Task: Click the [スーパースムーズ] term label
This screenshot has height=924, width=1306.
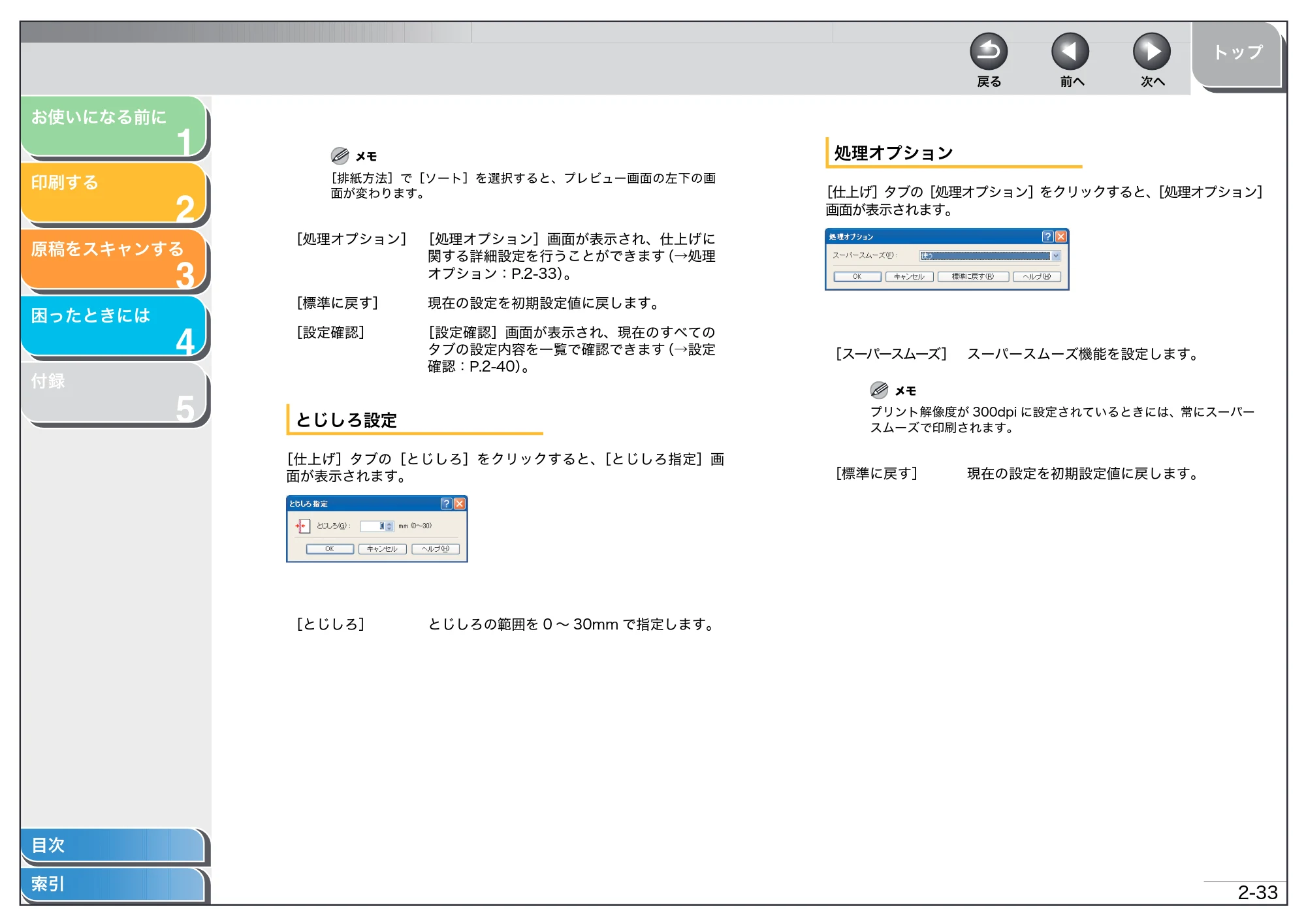Action: coord(891,354)
